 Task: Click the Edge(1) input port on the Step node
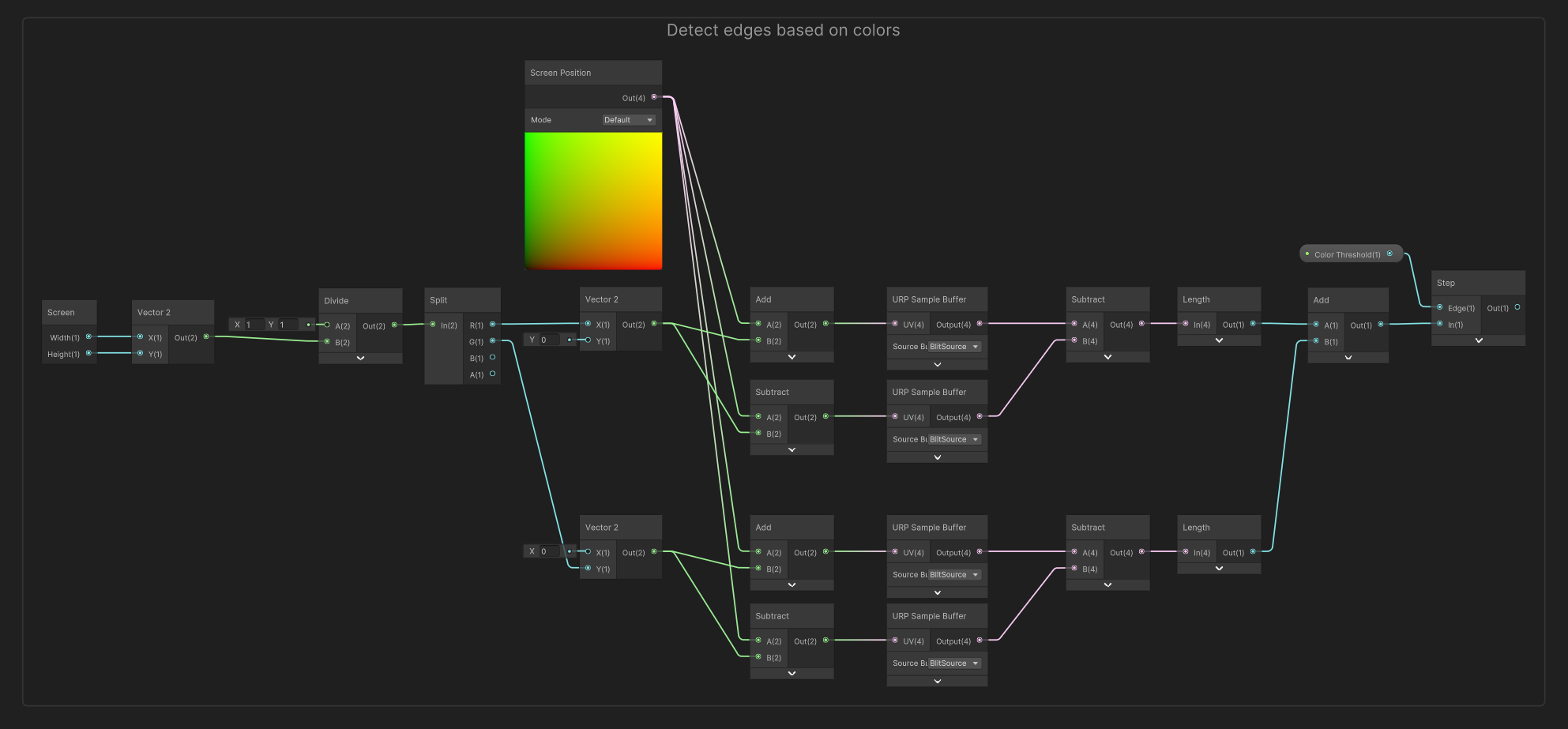(1441, 308)
